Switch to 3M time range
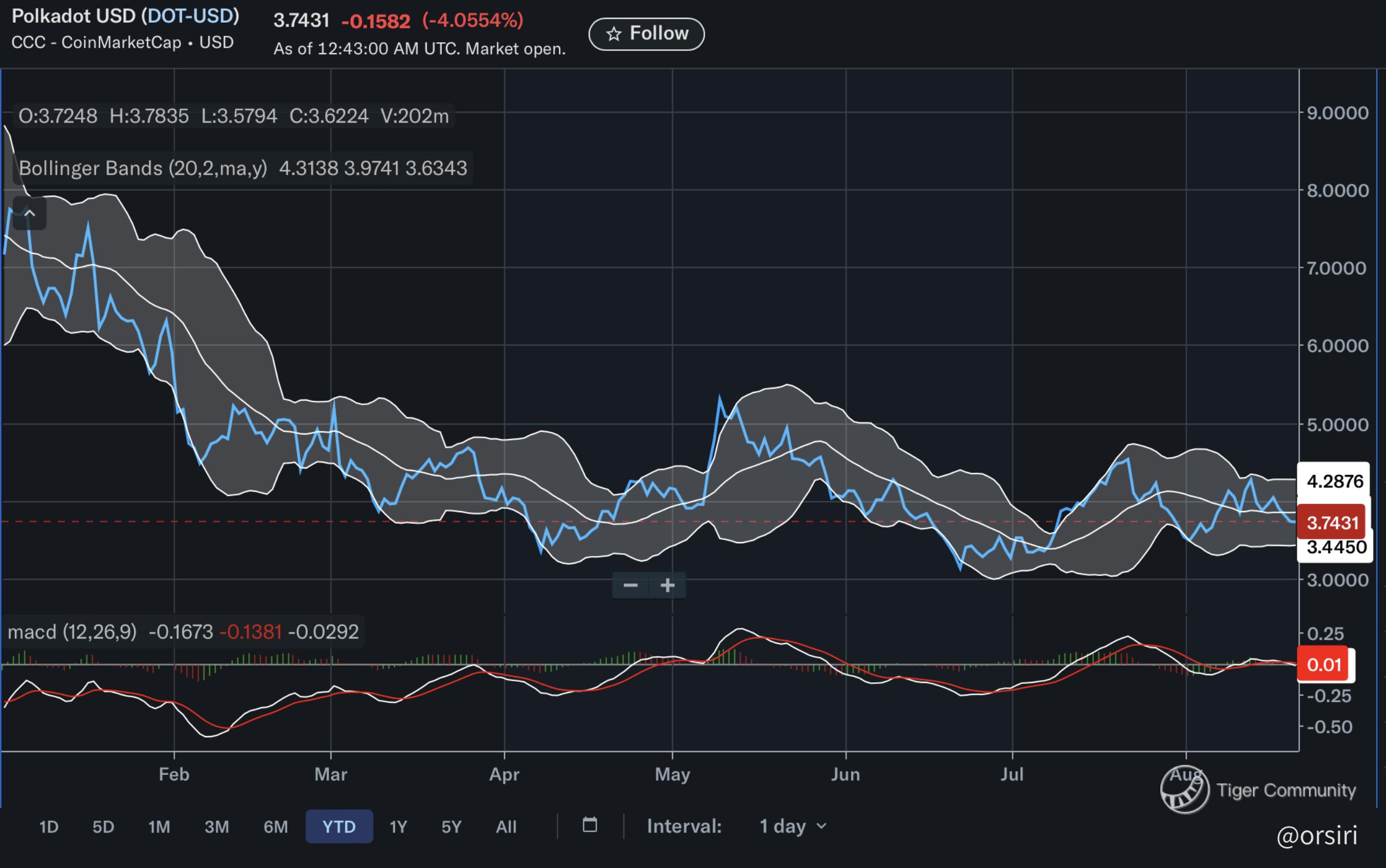Screen dimensions: 1386x868 217,826
